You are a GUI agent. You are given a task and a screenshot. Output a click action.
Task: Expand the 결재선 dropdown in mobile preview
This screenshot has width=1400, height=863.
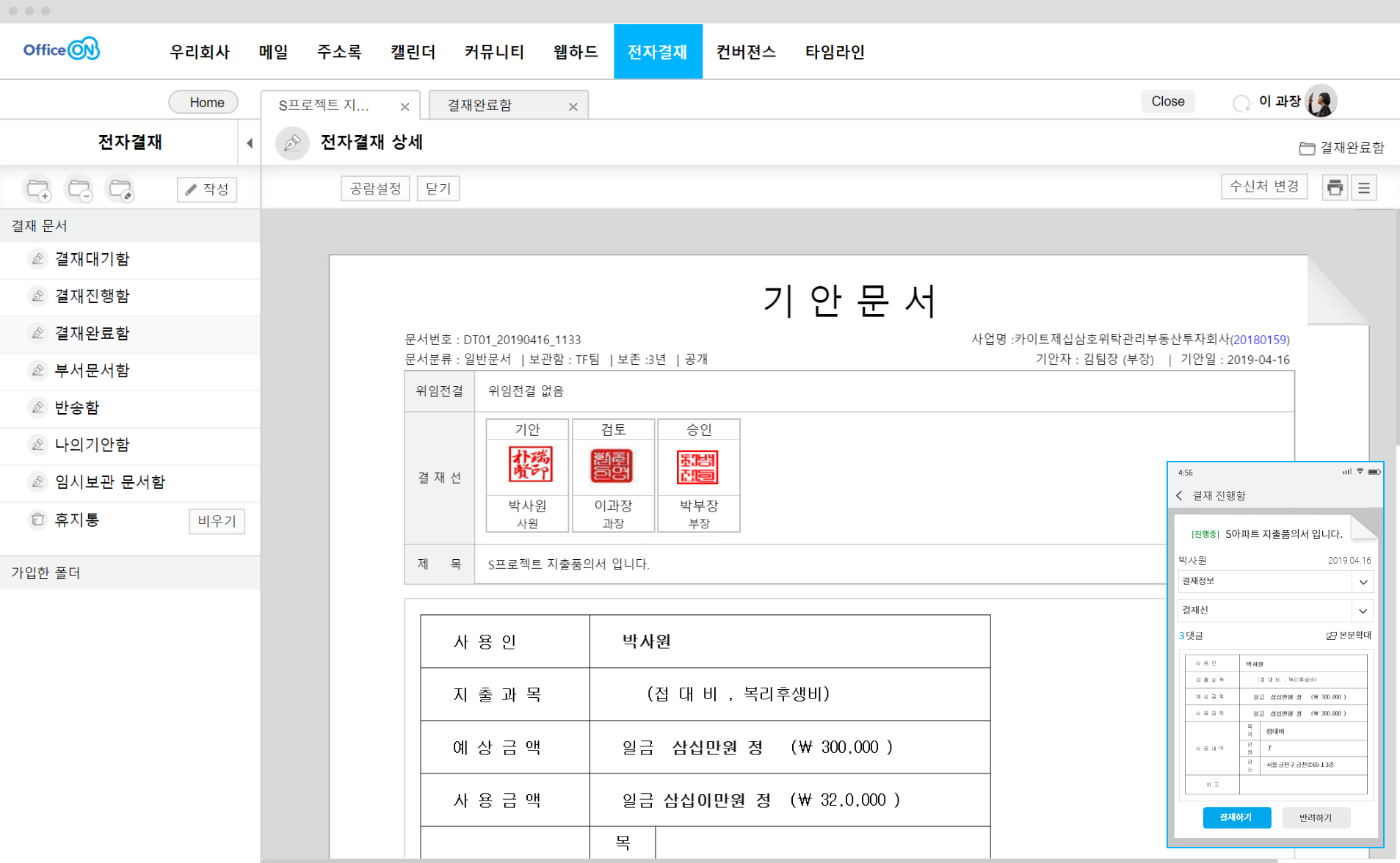tap(1363, 611)
